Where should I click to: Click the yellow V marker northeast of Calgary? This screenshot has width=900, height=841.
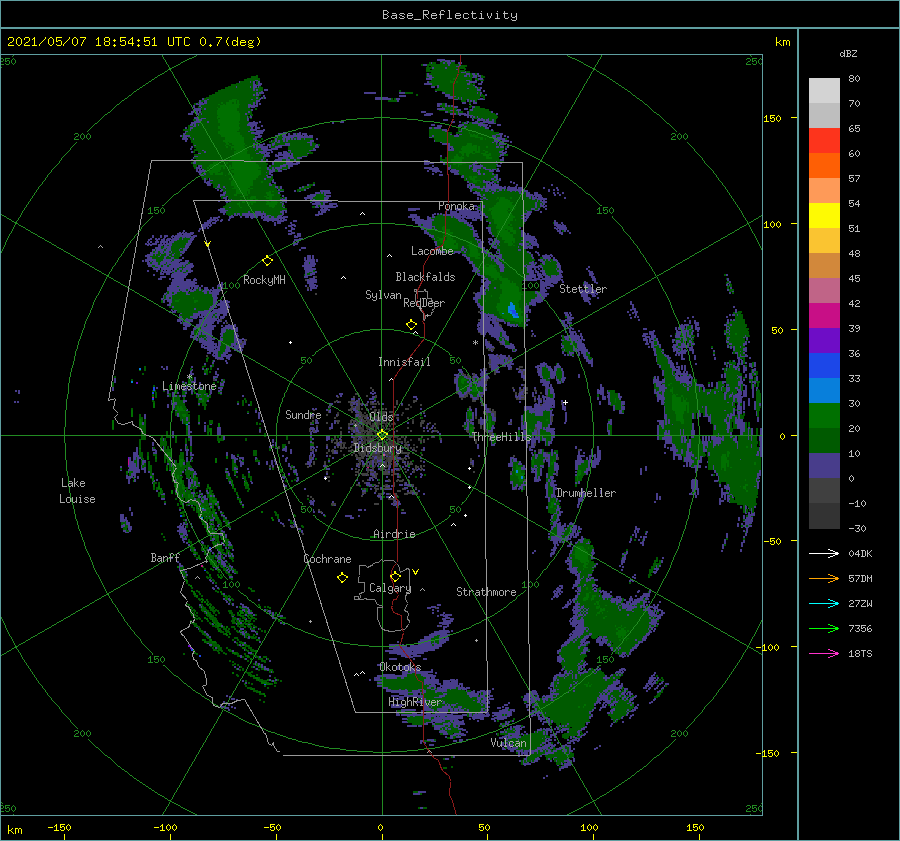pos(416,572)
